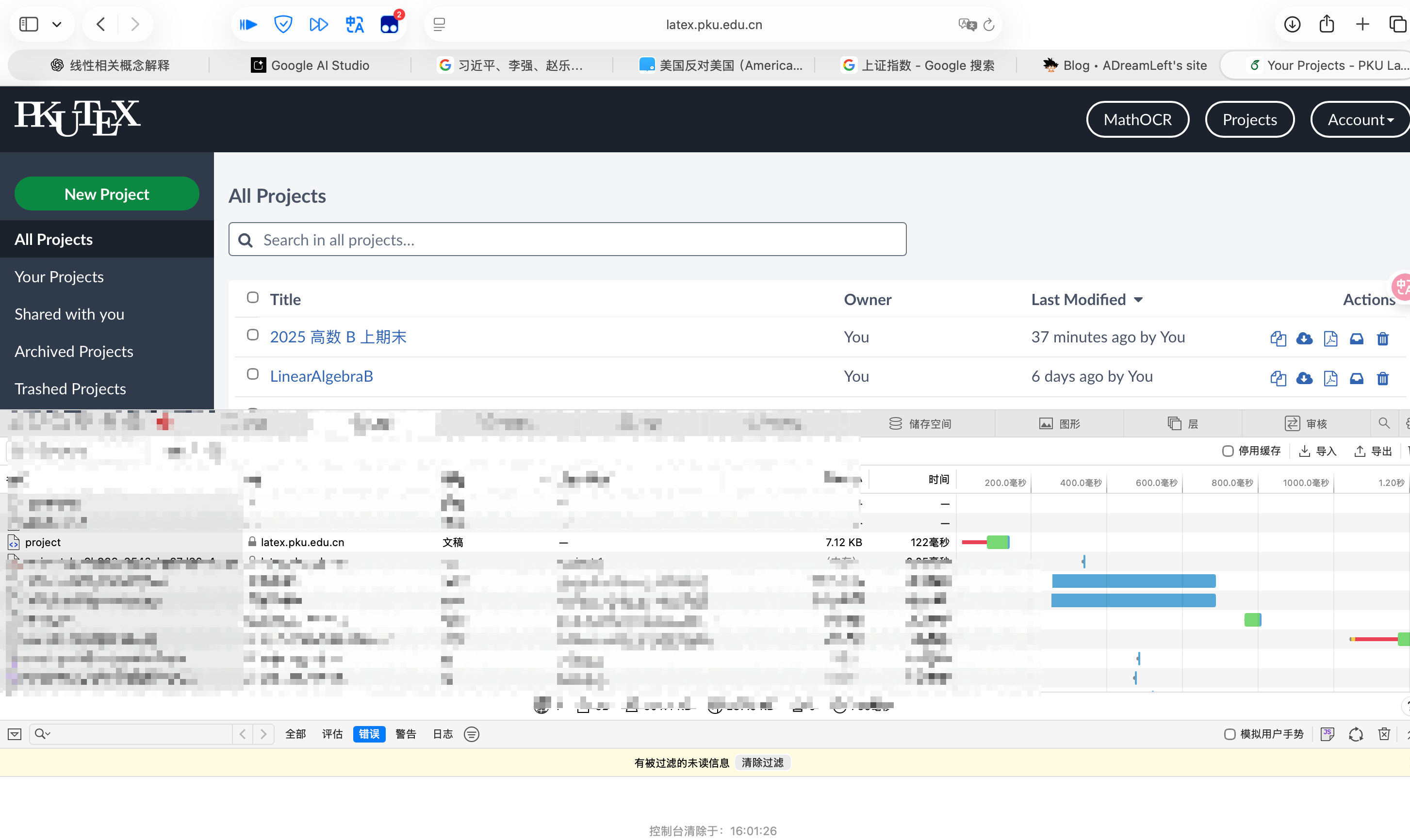Image resolution: width=1410 pixels, height=840 pixels.
Task: Open Archived Projects in the sidebar
Action: pos(74,352)
